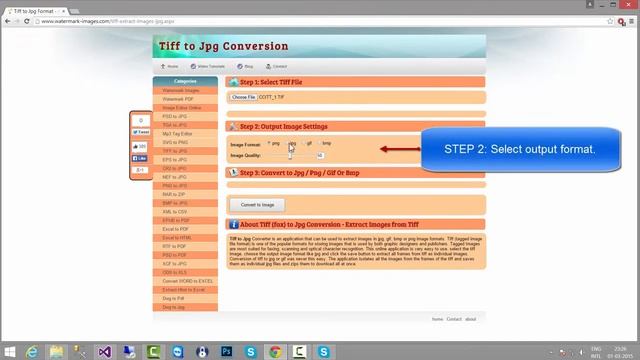The height and width of the screenshot is (360, 640).
Task: Click the blue info icon by About heading
Action: click(x=233, y=224)
